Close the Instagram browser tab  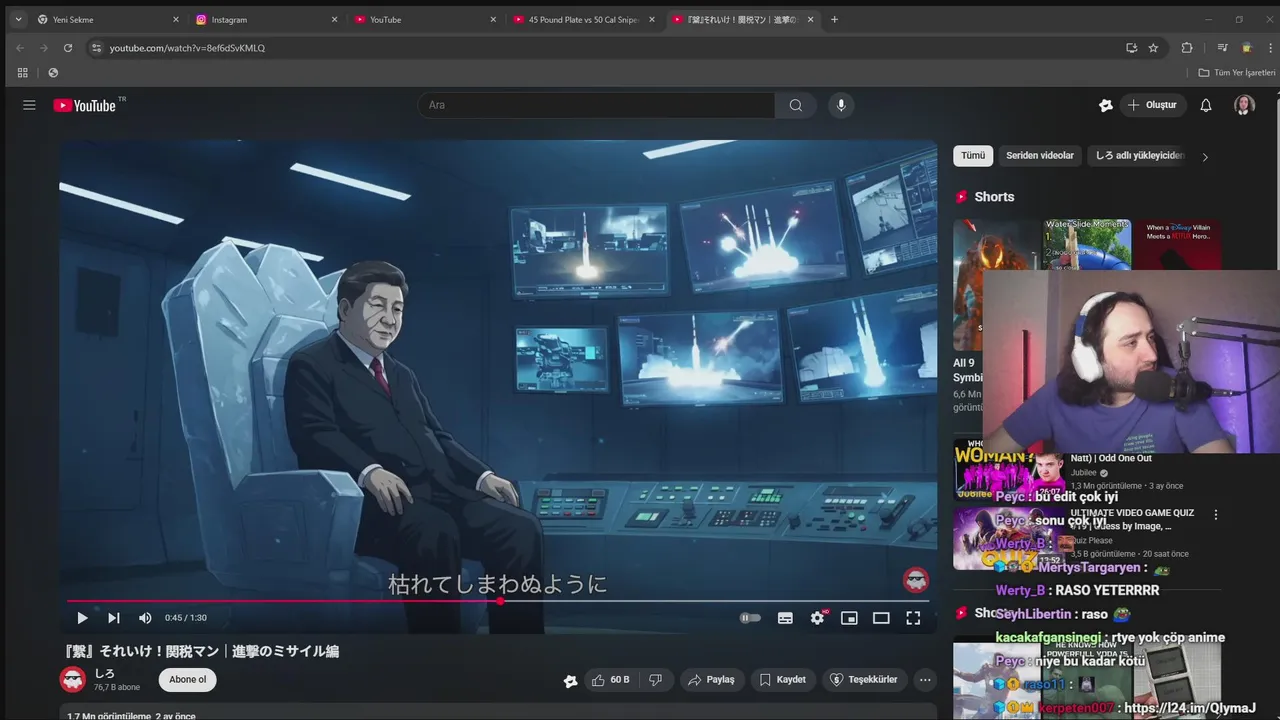(x=334, y=19)
